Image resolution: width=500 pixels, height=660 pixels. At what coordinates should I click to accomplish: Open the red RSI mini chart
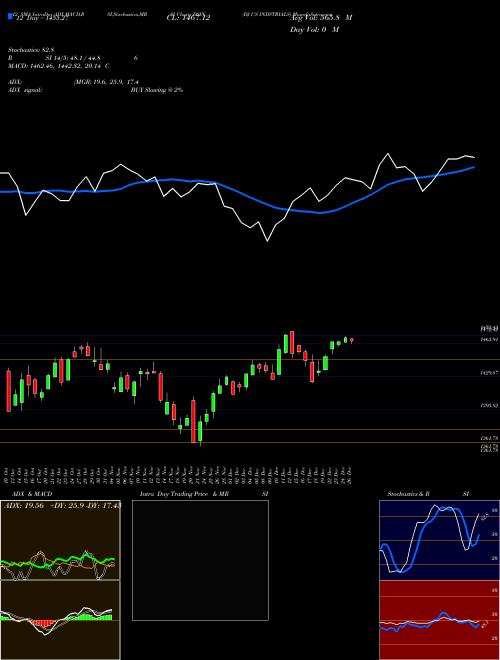click(x=439, y=620)
